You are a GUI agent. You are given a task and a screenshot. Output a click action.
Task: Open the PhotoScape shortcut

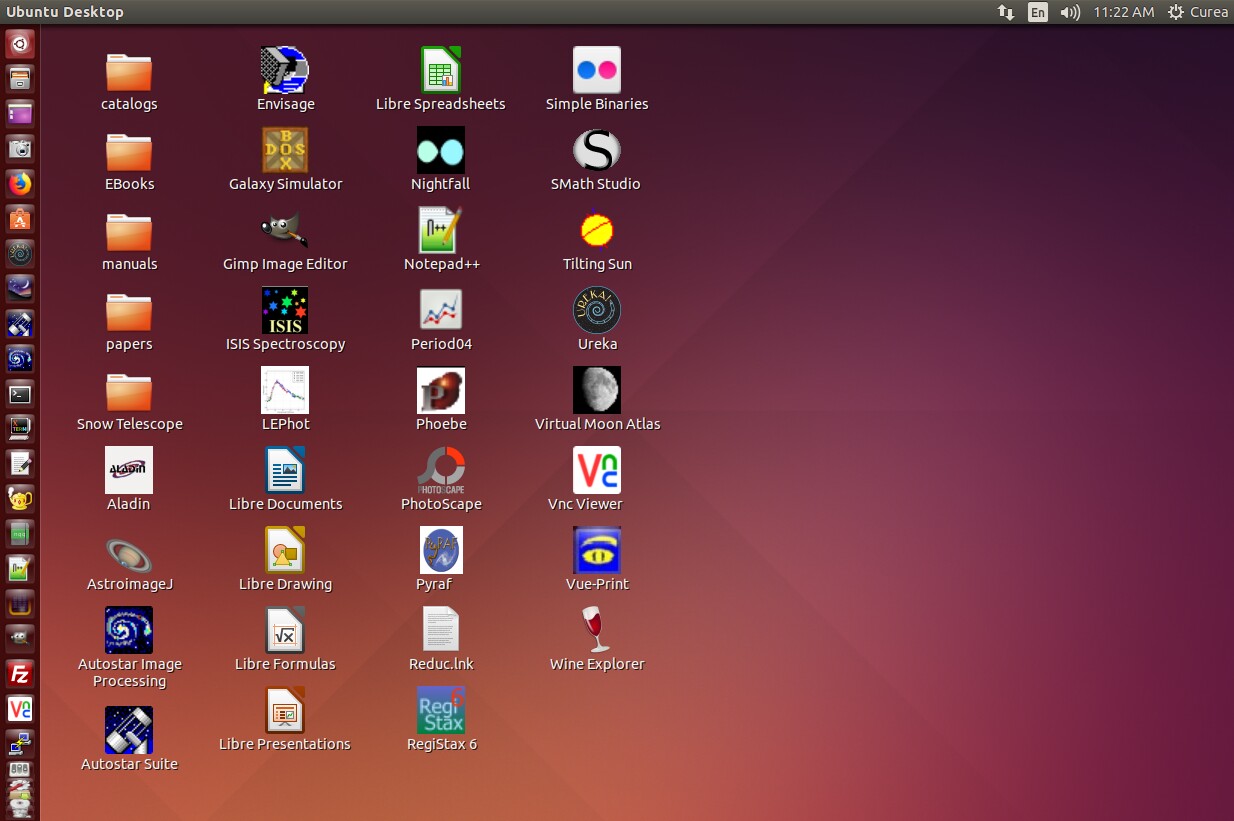(x=441, y=470)
